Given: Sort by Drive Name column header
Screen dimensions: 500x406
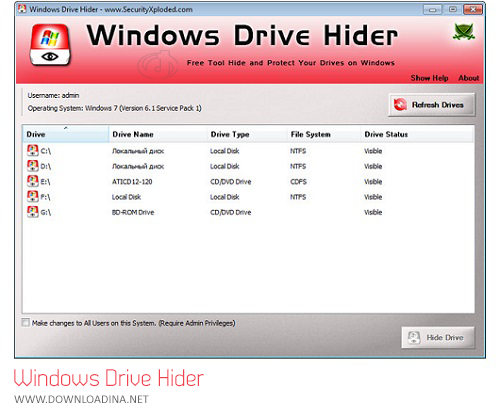Looking at the screenshot, I should [x=158, y=134].
